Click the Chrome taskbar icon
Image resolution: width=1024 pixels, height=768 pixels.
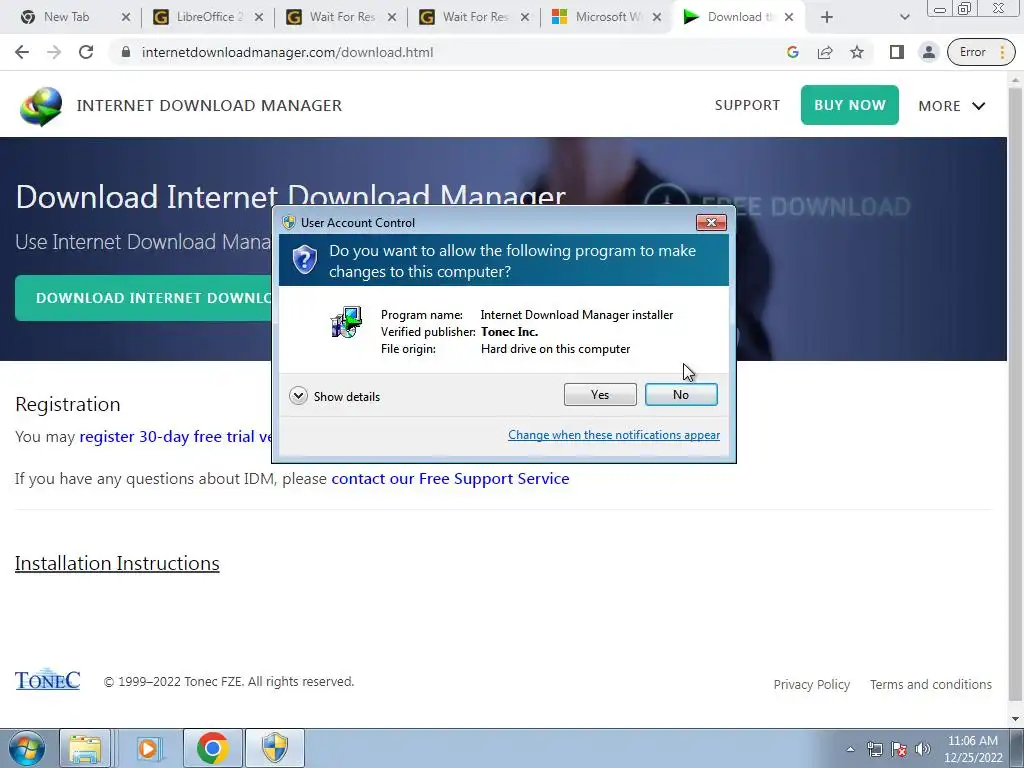click(x=212, y=748)
